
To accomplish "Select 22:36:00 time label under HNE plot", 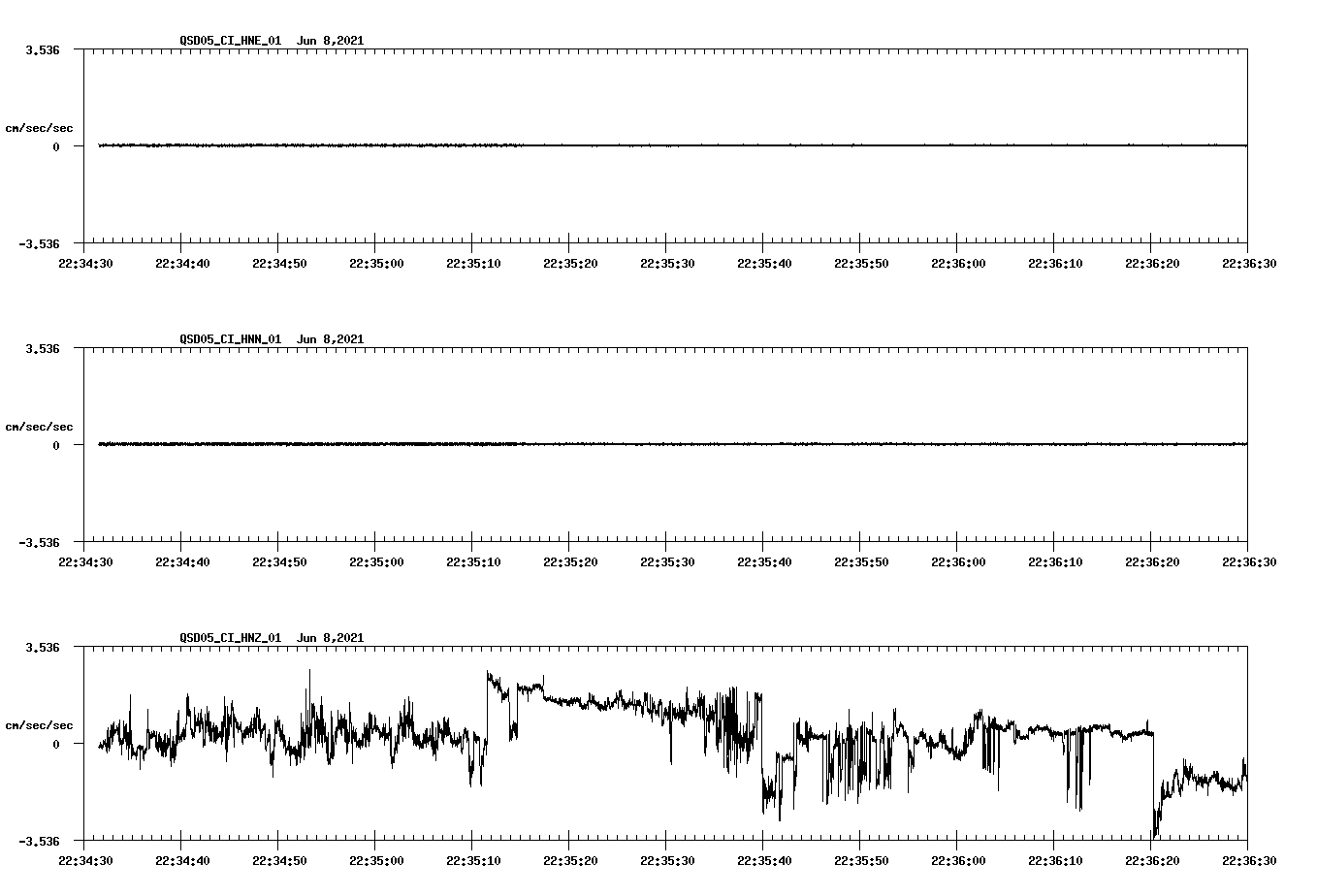I will pyautogui.click(x=958, y=264).
